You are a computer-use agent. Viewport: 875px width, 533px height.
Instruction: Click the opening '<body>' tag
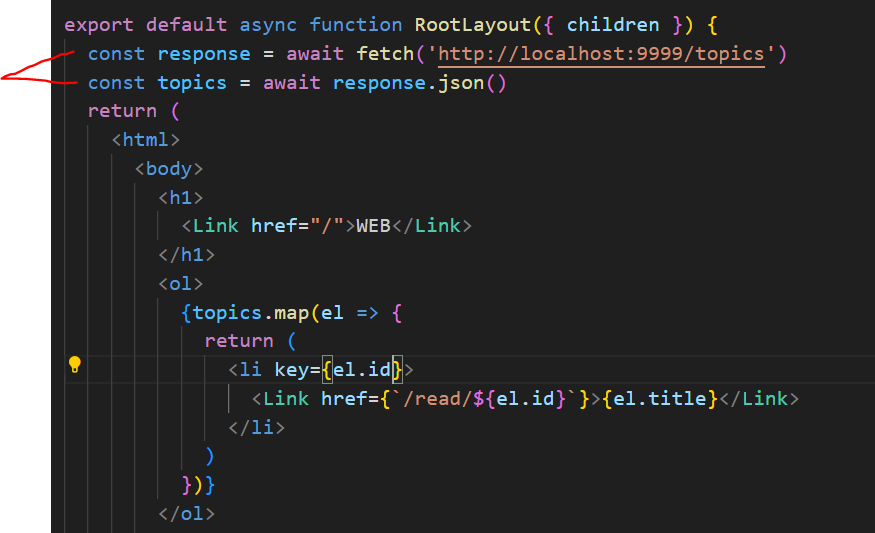169,169
